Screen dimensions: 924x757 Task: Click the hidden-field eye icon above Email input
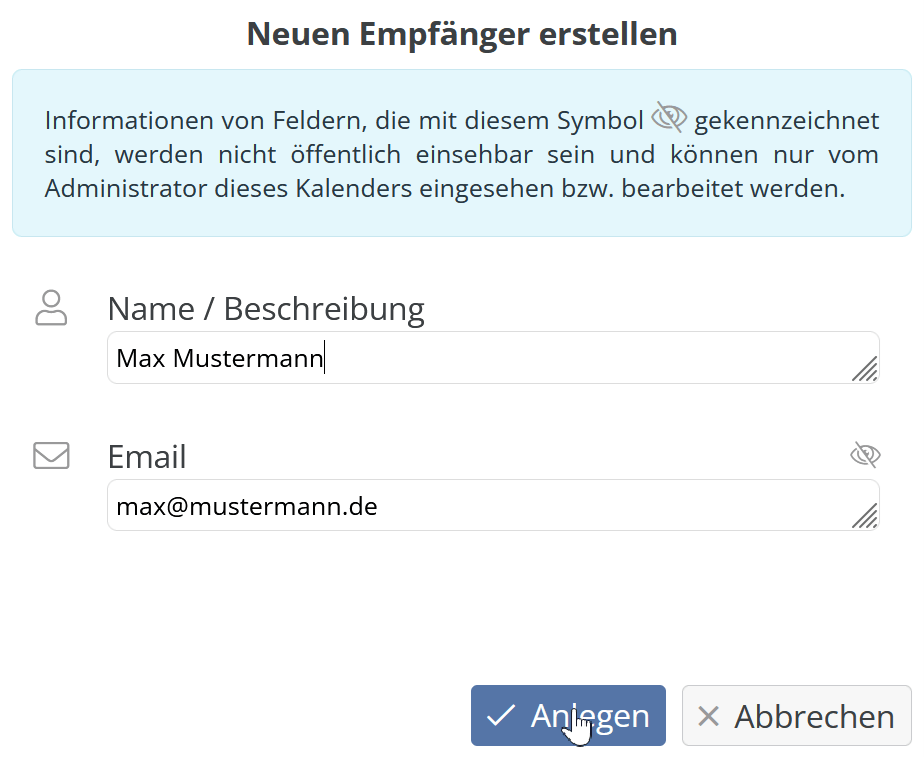[x=864, y=456]
